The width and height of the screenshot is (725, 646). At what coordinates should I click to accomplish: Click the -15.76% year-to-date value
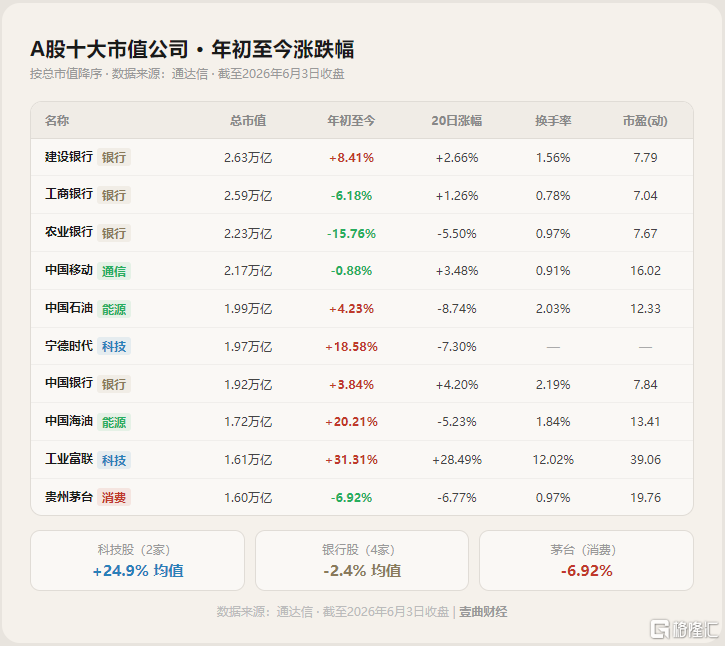351,234
